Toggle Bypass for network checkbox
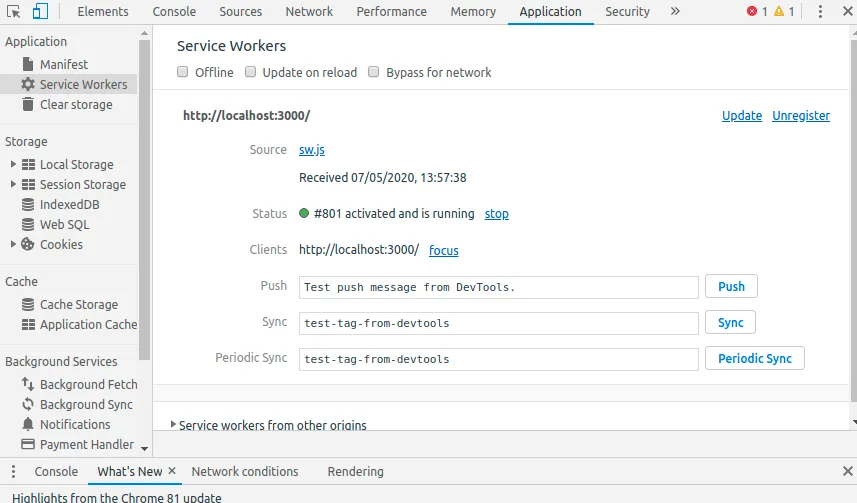 pos(375,72)
